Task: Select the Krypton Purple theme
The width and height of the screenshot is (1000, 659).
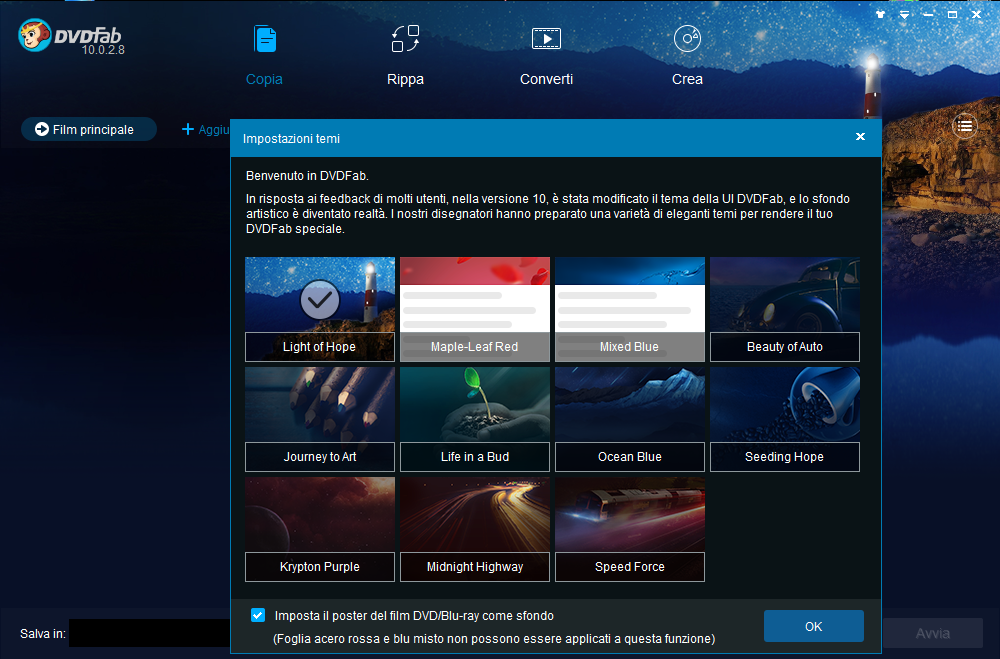Action: coord(320,529)
